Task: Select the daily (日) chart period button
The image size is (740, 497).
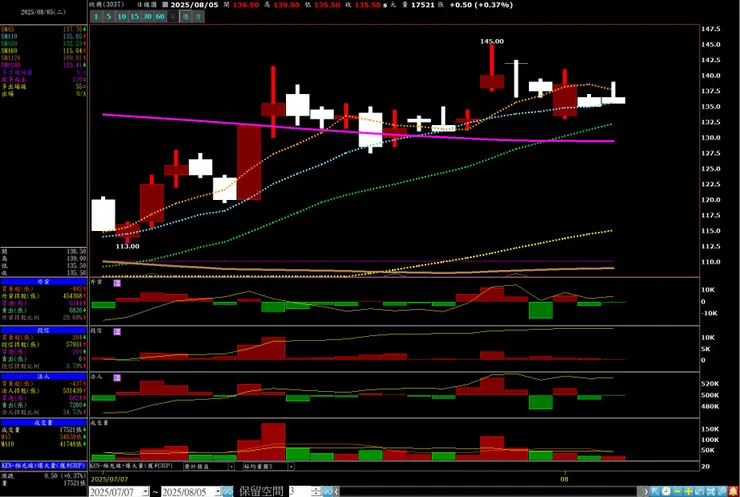Action: (173, 17)
